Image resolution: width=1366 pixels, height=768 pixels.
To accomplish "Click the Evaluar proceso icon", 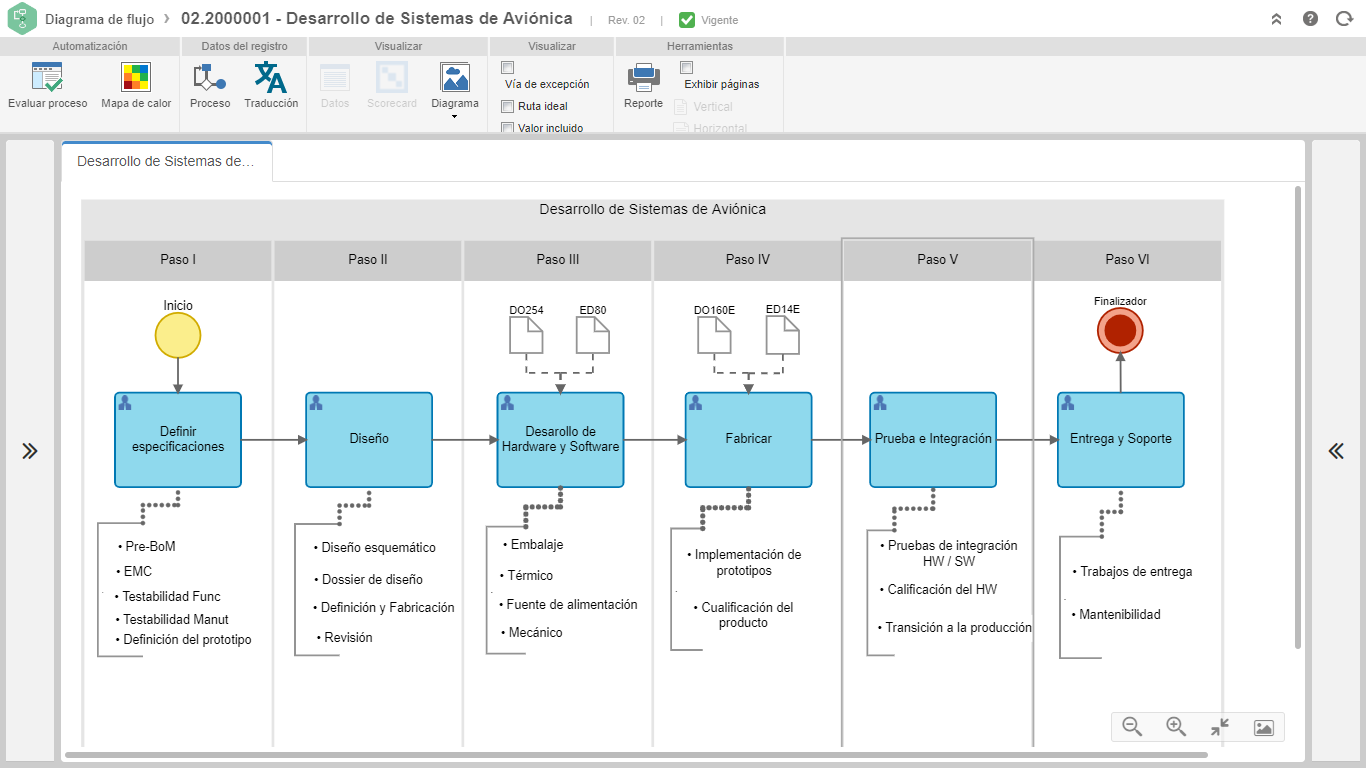I will tap(47, 78).
